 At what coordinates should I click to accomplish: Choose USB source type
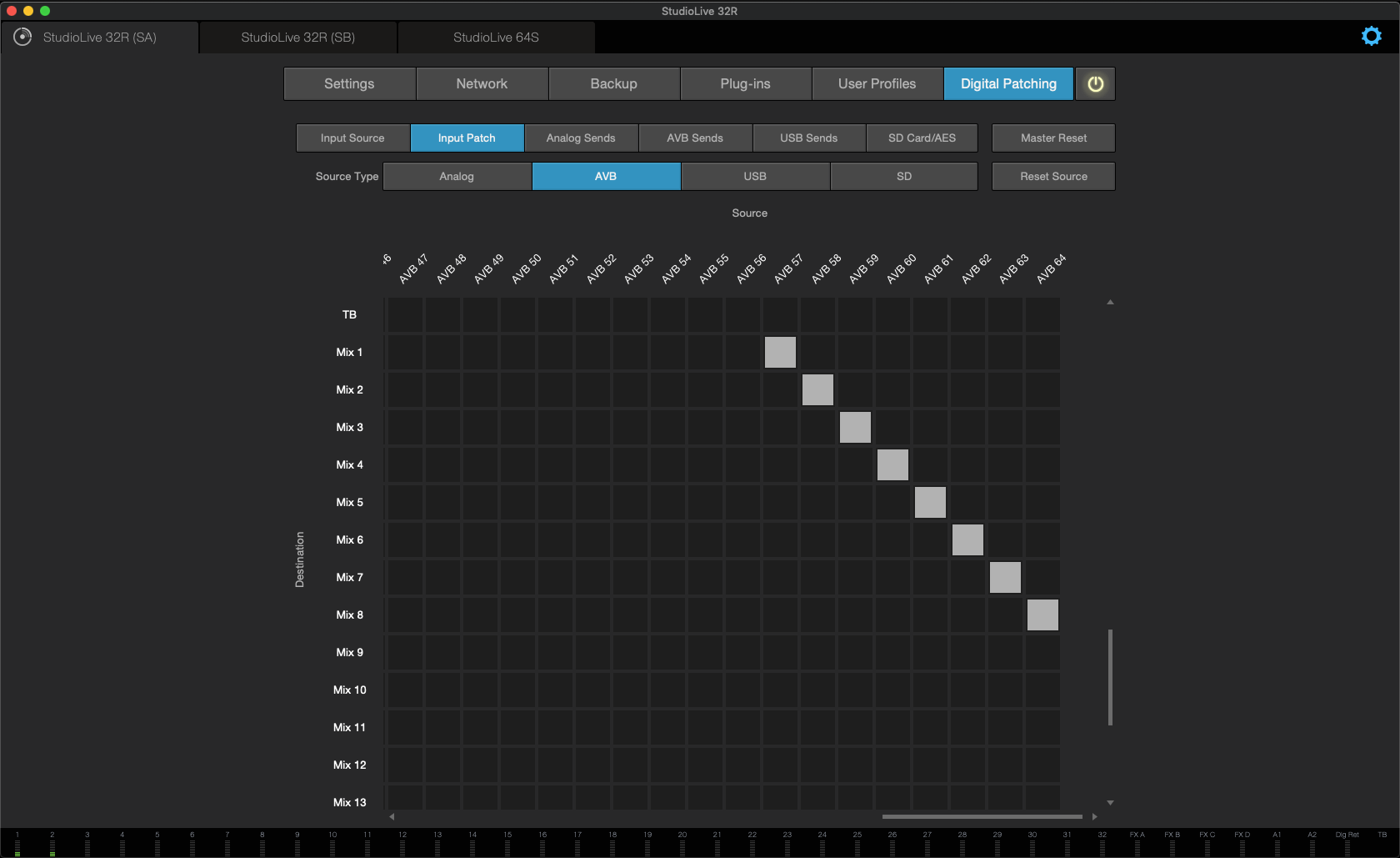pyautogui.click(x=755, y=176)
